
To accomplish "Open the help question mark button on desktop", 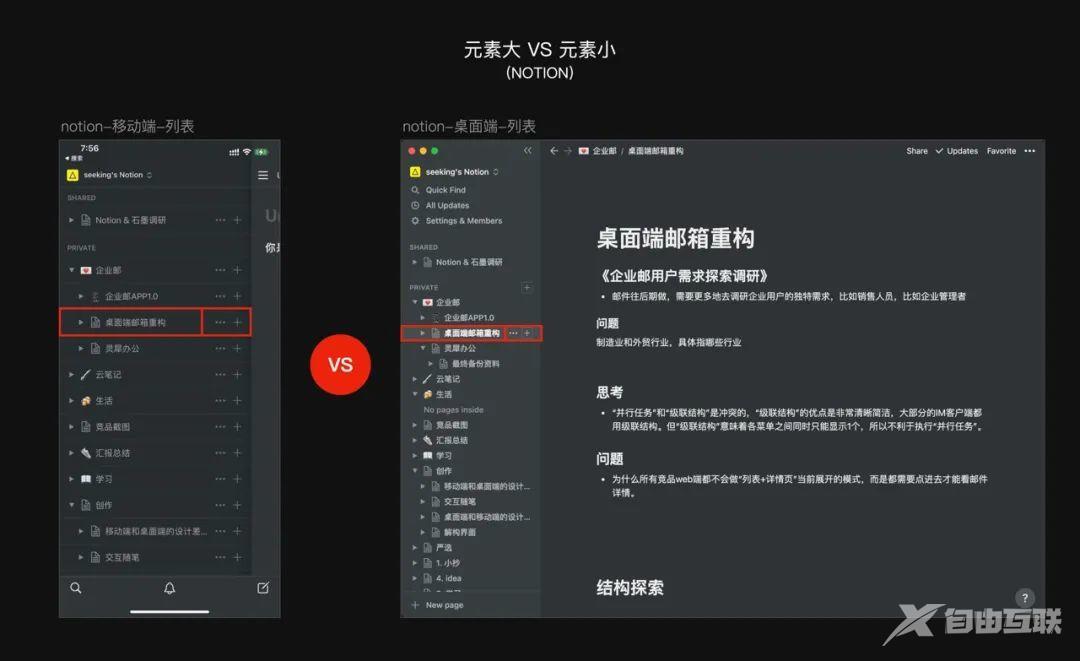I will [x=1025, y=598].
